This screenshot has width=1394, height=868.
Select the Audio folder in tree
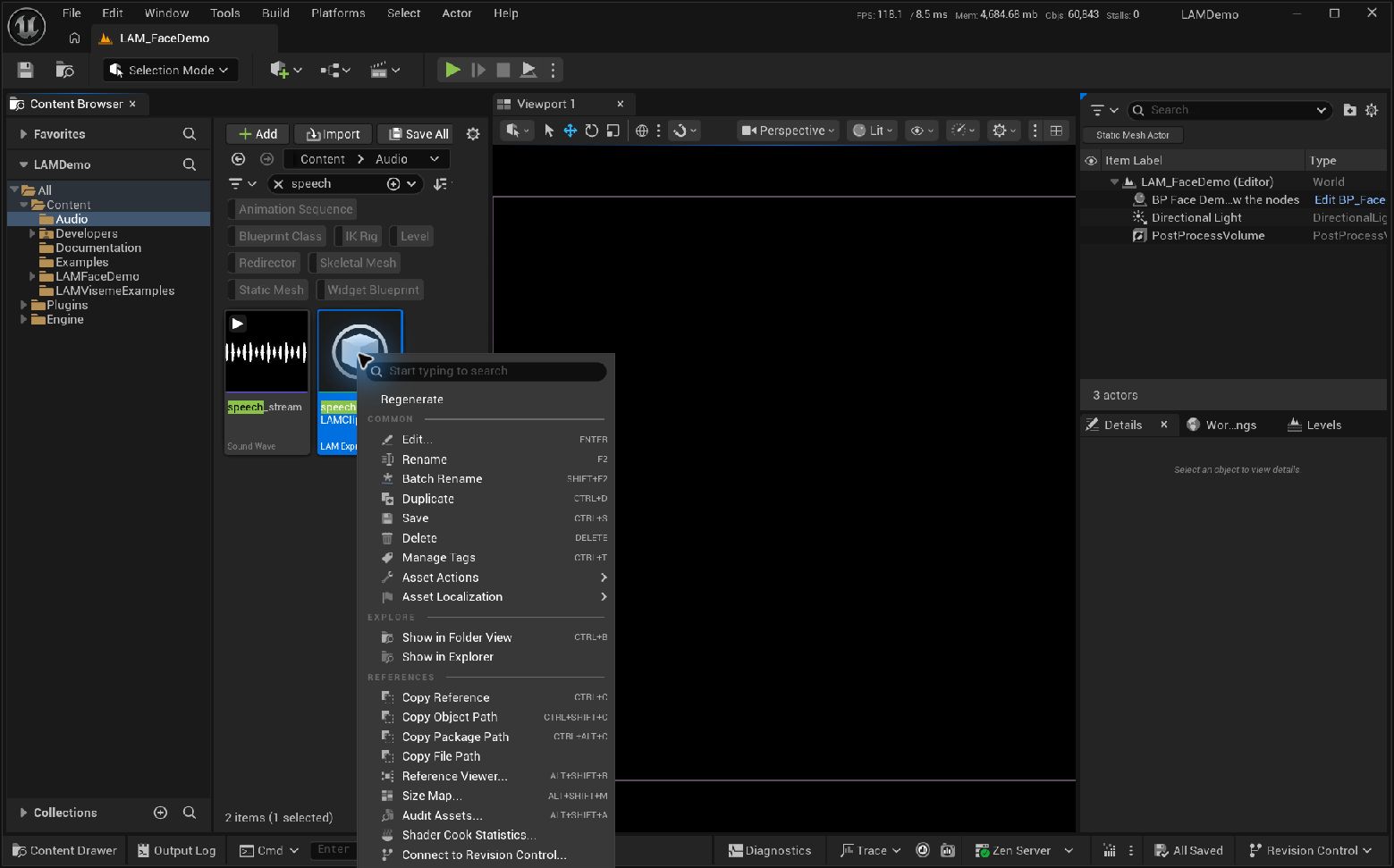coord(72,219)
